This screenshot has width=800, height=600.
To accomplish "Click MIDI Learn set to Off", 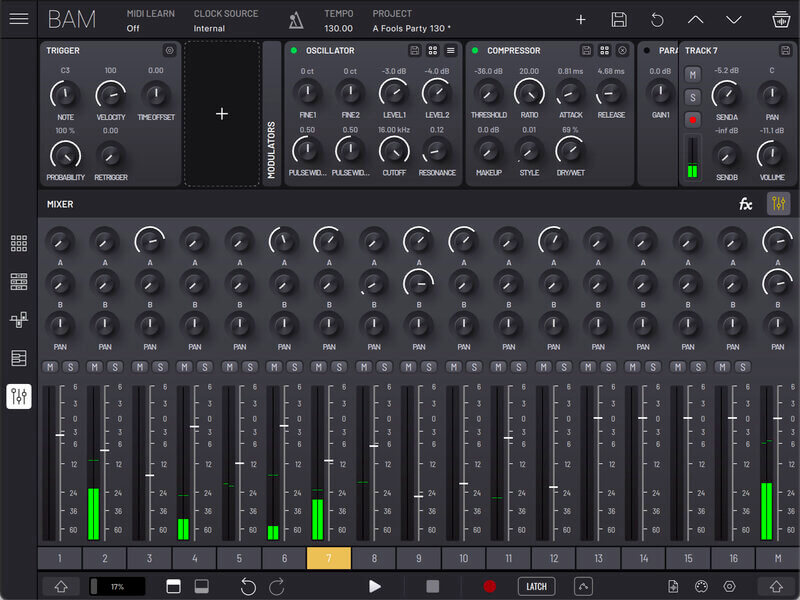I will pyautogui.click(x=150, y=22).
